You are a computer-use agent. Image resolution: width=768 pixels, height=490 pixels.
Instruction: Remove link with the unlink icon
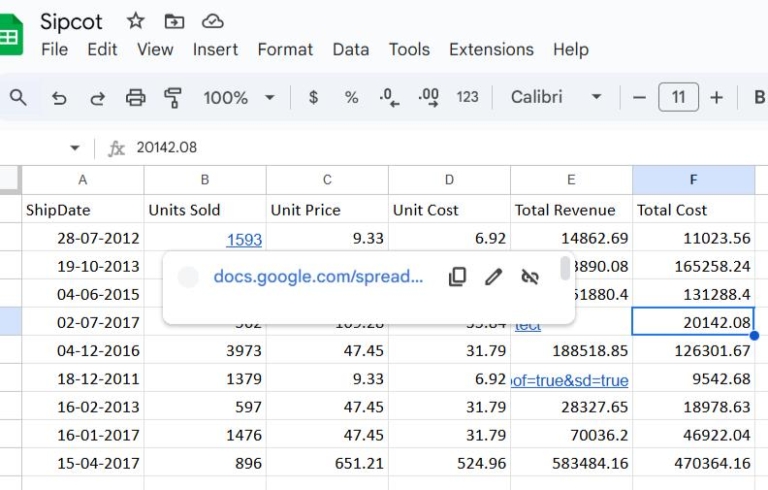click(x=530, y=277)
